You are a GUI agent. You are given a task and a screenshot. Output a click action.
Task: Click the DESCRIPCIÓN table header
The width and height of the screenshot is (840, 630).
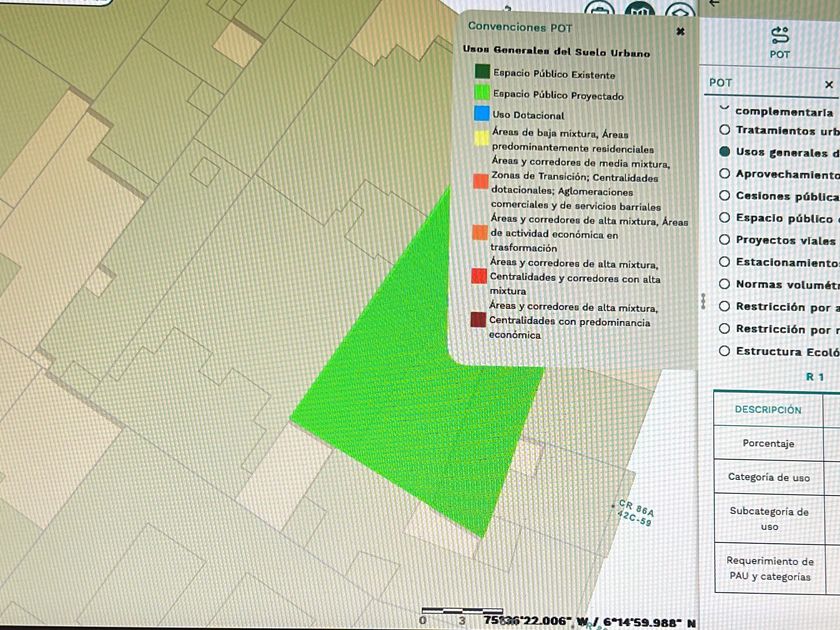tap(768, 410)
